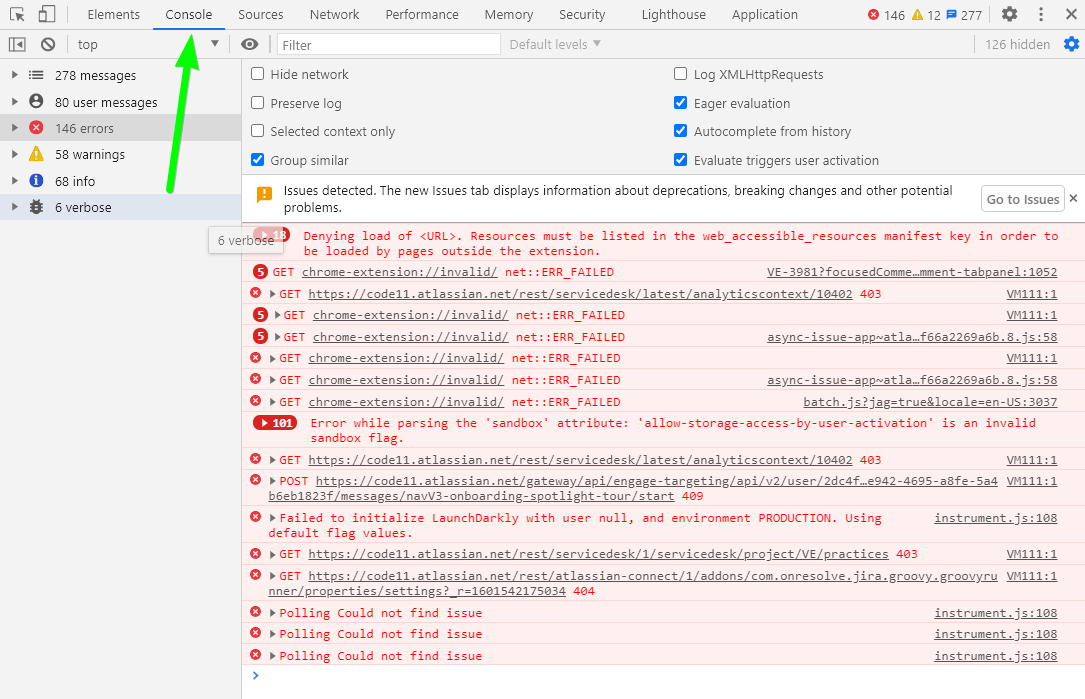Enable Log XMLHttpRequests checkbox
The width and height of the screenshot is (1085, 699).
pyautogui.click(x=681, y=73)
